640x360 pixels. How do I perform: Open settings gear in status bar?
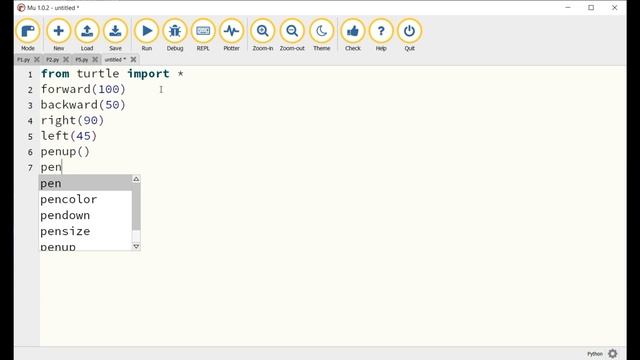[x=613, y=353]
